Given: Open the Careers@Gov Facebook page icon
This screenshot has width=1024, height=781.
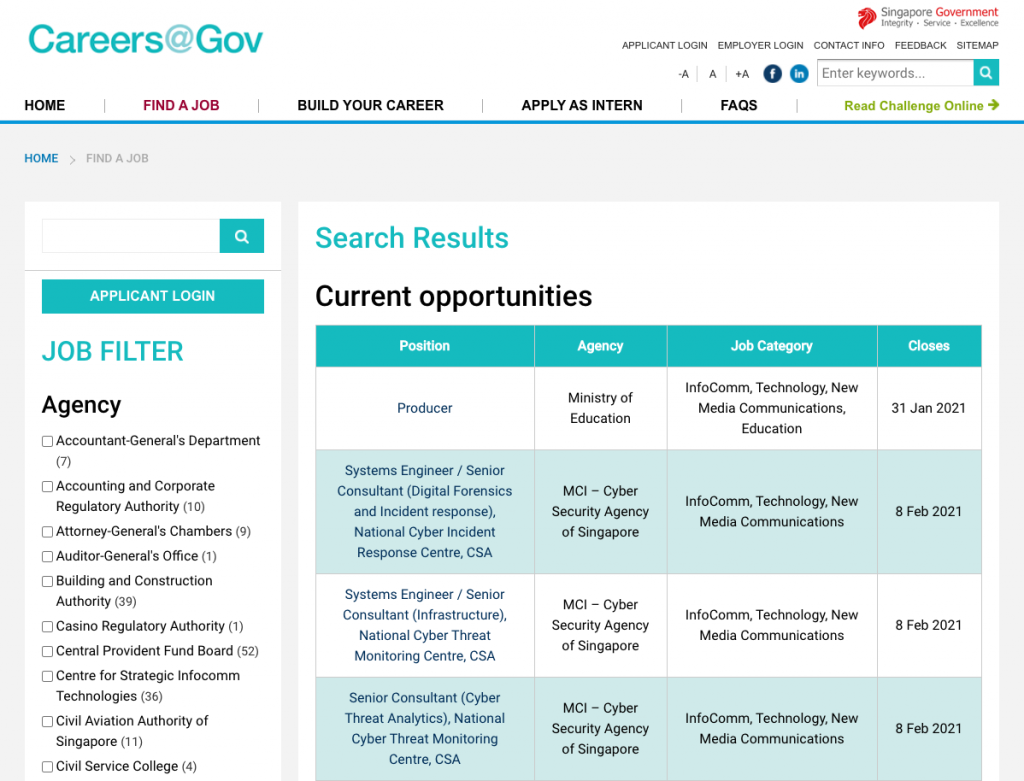Looking at the screenshot, I should point(772,73).
